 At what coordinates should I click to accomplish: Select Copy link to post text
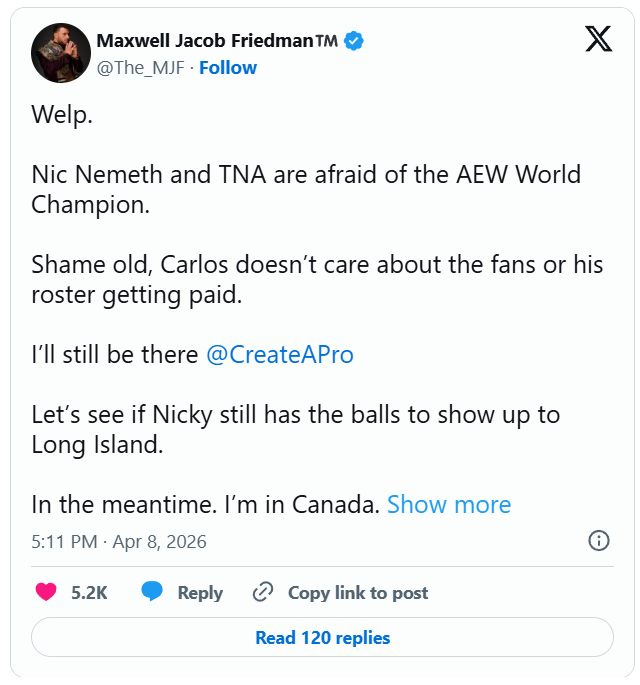pyautogui.click(x=358, y=593)
